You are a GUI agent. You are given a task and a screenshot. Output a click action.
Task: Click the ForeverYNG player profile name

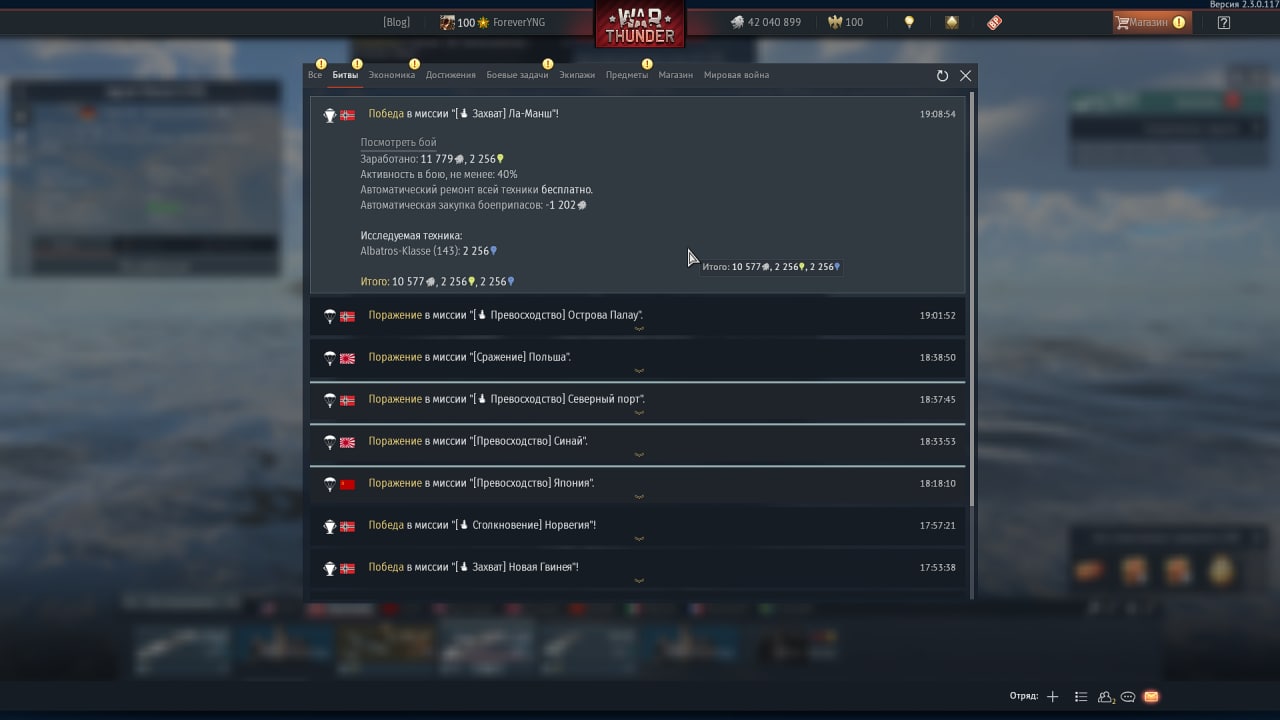[x=519, y=22]
